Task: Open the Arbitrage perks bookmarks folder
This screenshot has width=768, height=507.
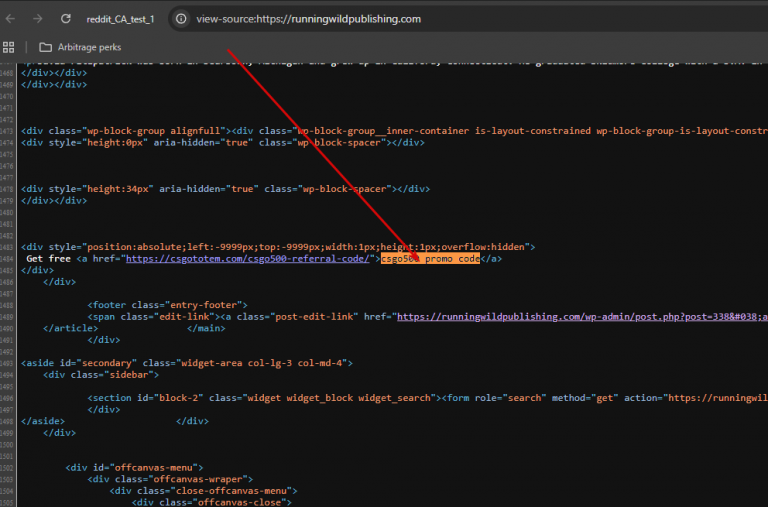Action: click(x=80, y=48)
